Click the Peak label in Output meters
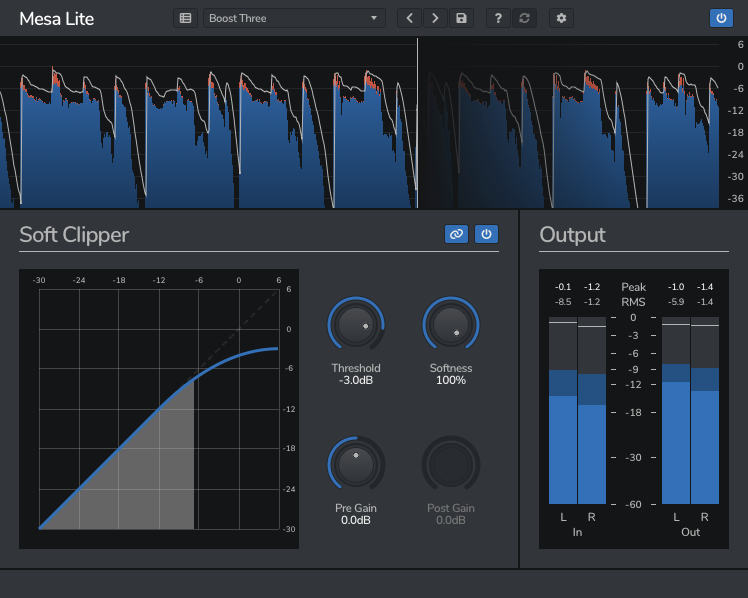 [634, 286]
